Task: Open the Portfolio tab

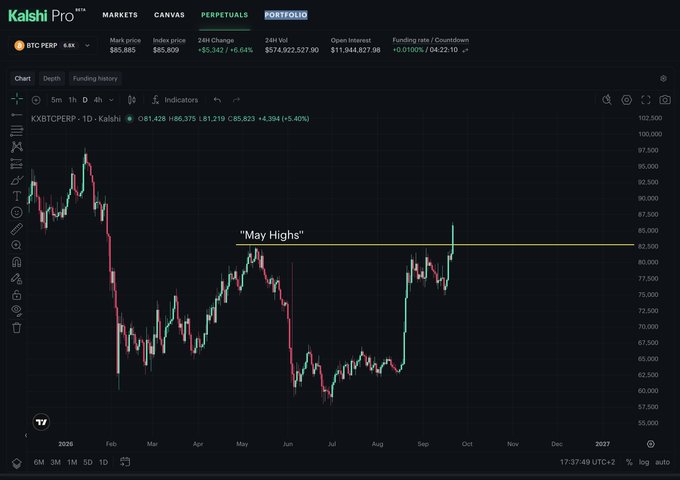Action: pos(286,15)
